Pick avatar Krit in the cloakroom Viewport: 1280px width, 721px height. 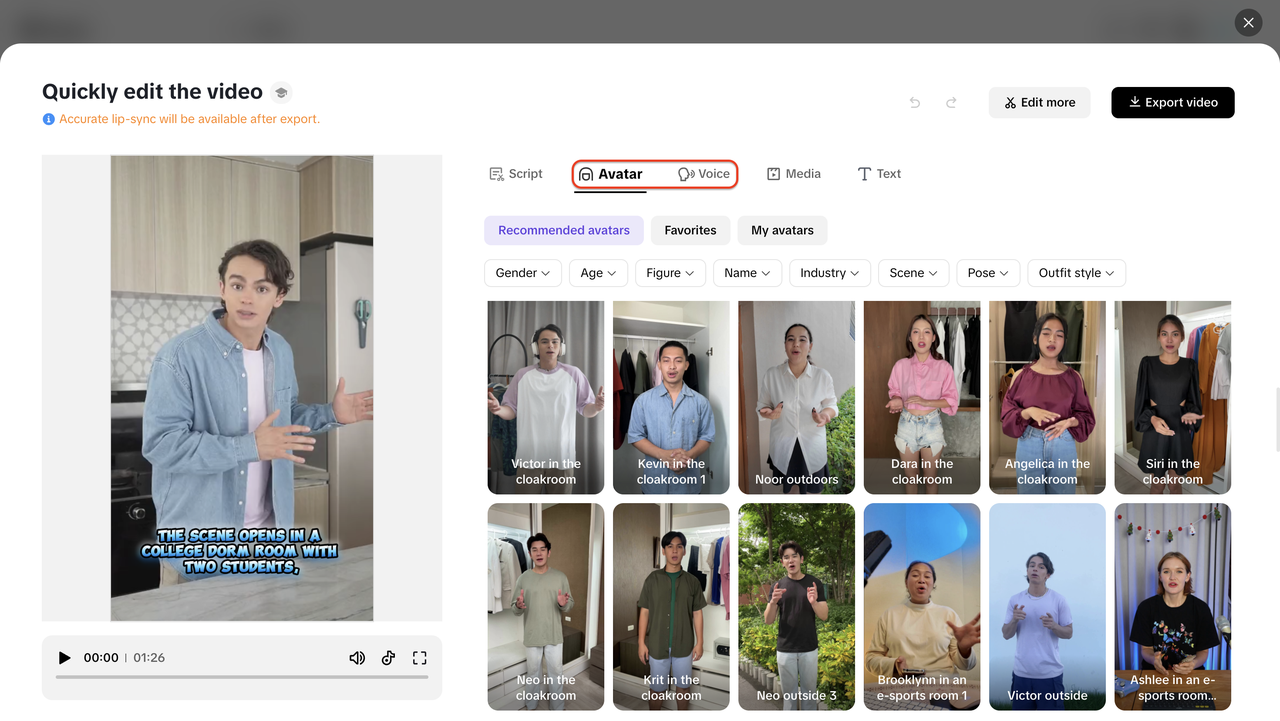(671, 607)
